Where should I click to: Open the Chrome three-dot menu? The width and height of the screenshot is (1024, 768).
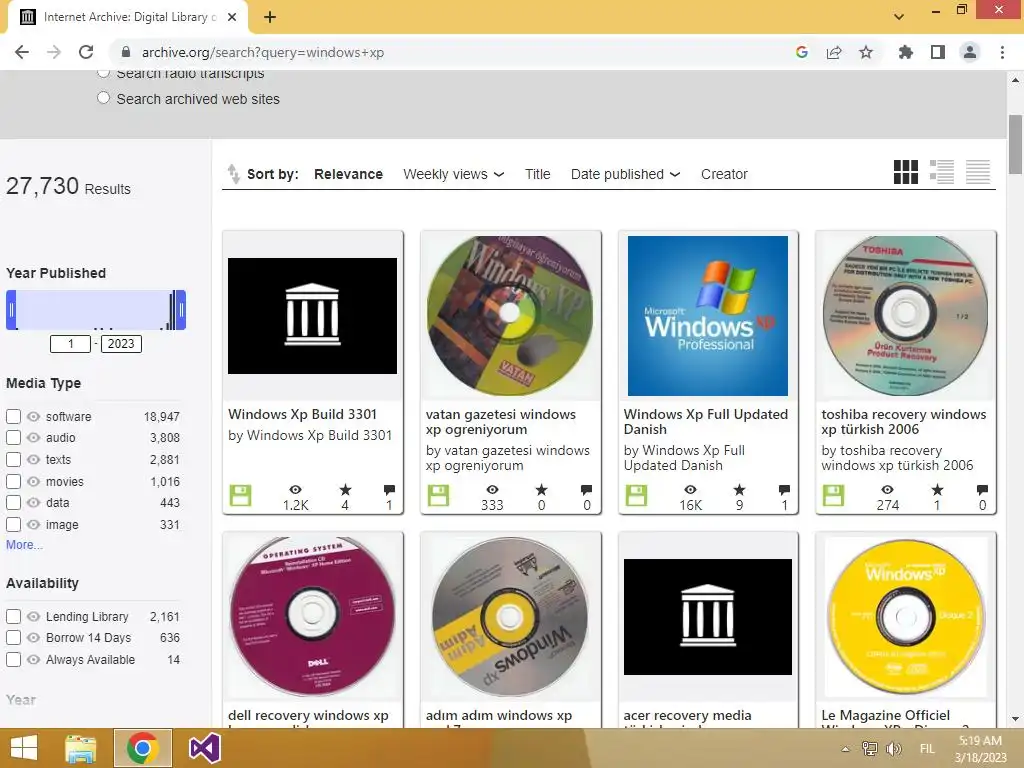tap(1002, 52)
